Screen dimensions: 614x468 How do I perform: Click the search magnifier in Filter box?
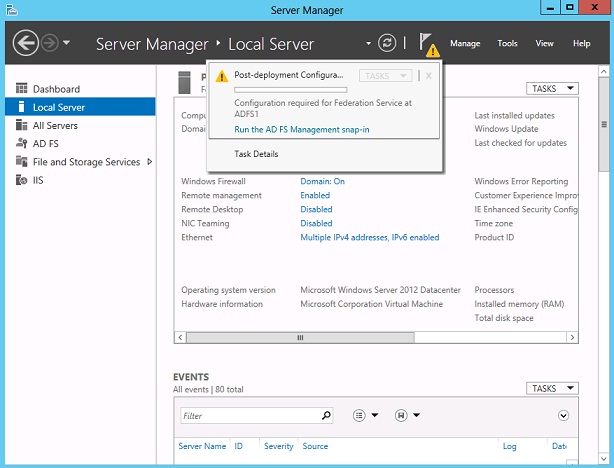(x=326, y=415)
